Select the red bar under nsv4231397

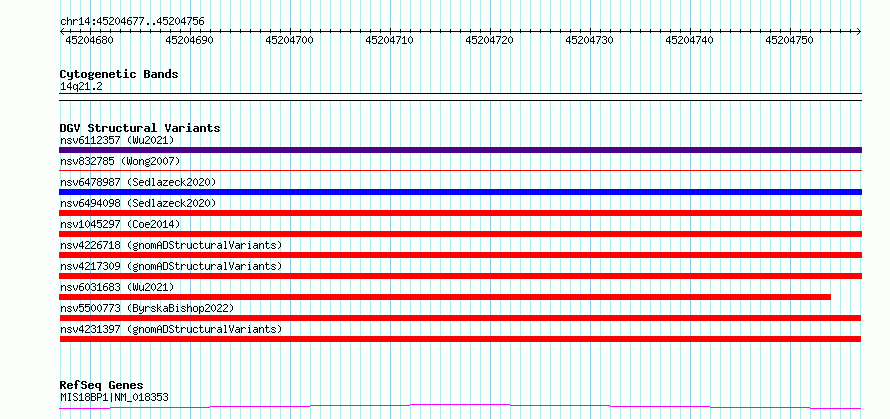[x=460, y=339]
